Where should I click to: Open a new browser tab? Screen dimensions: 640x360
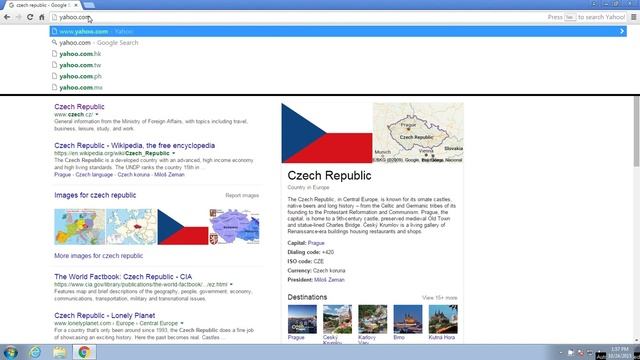89,5
